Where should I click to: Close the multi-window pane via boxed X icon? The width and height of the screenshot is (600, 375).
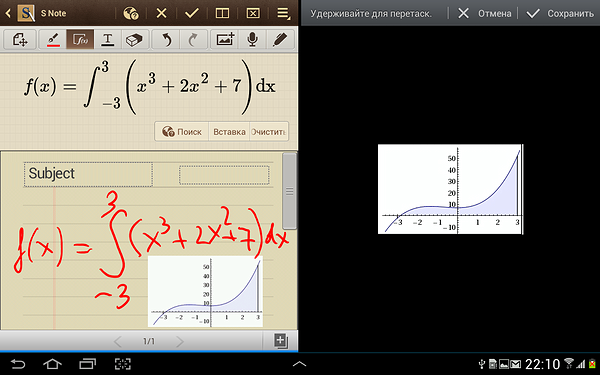tap(253, 13)
